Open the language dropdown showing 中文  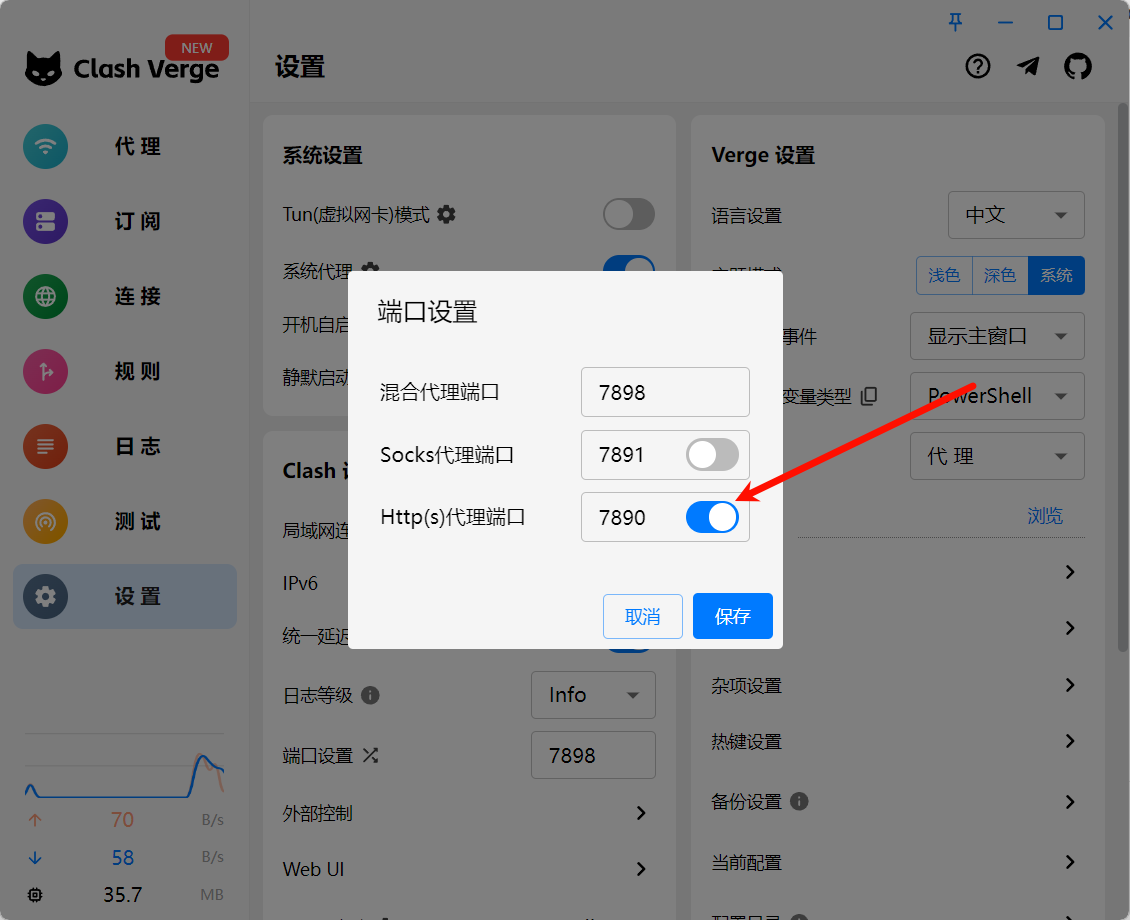[x=1015, y=215]
